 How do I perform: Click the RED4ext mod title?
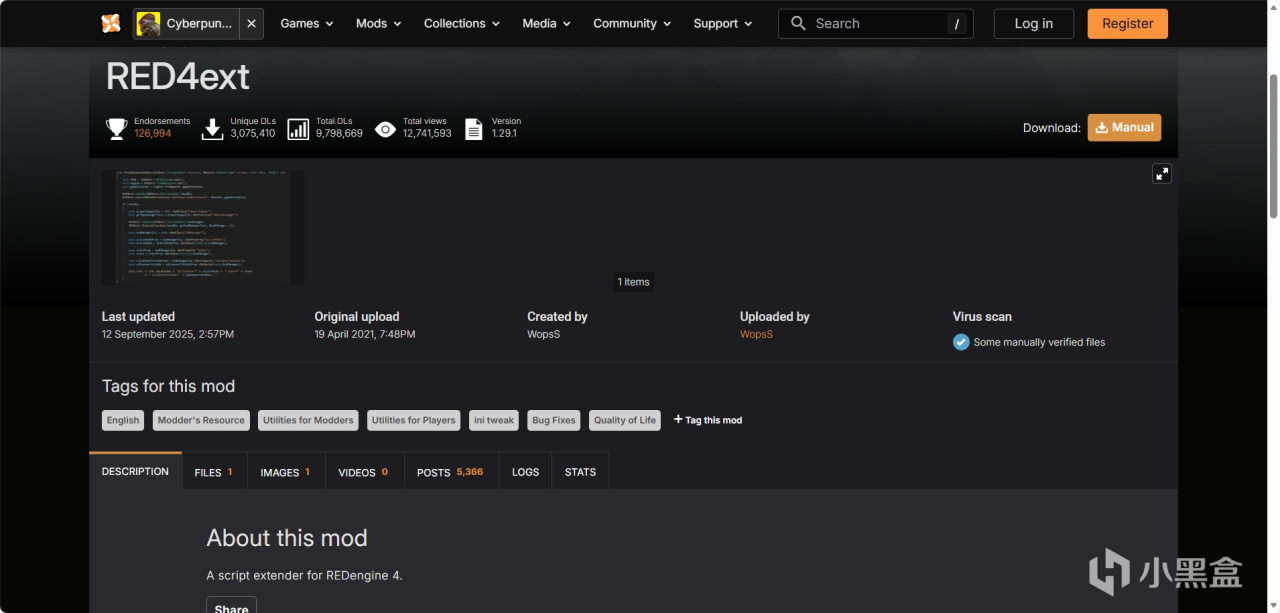(178, 76)
